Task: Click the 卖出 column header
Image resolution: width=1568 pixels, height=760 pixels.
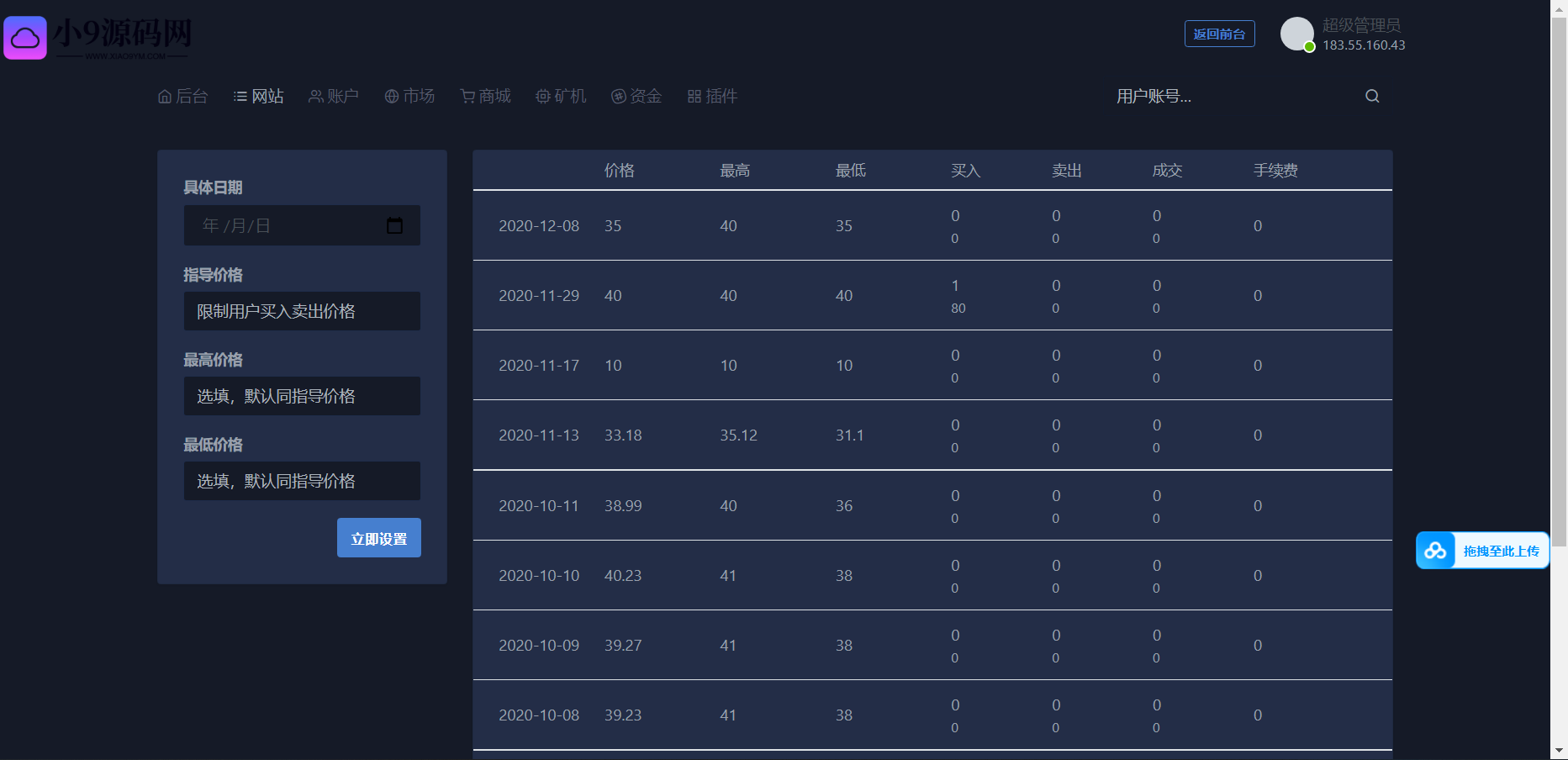Action: 1067,171
